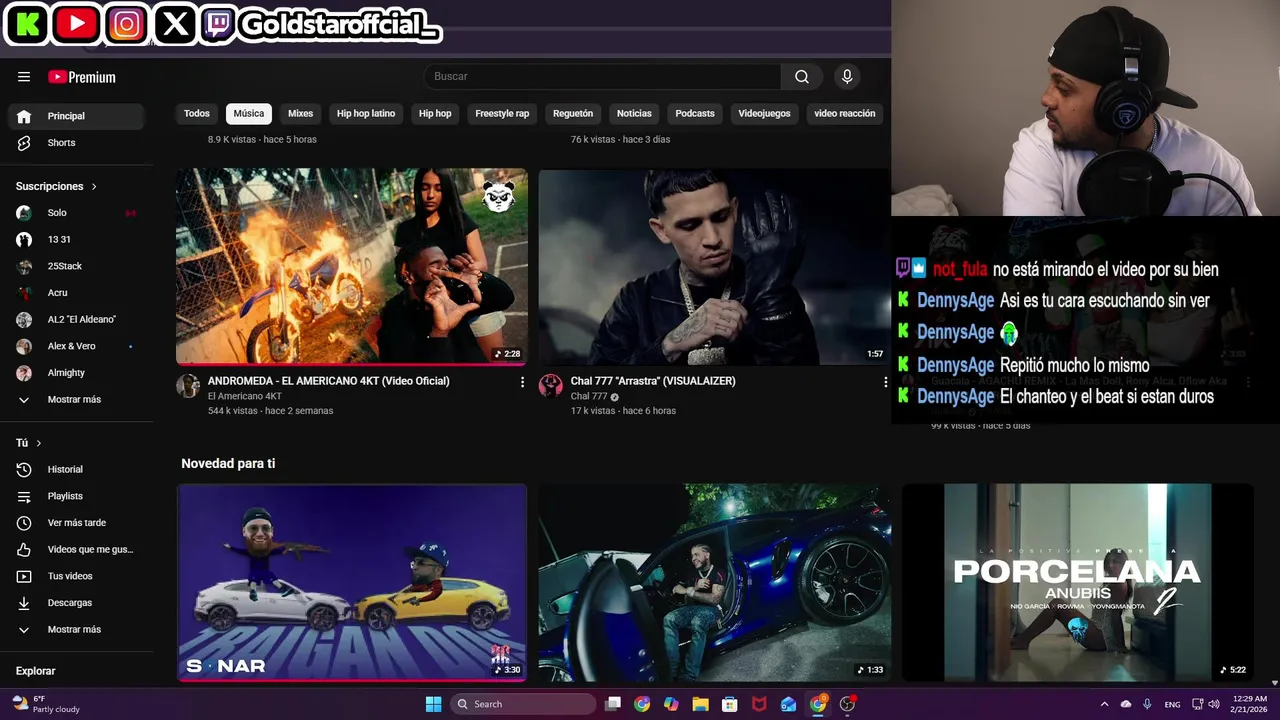Select the Hip hop chip
The height and width of the screenshot is (720, 1280).
pos(435,114)
